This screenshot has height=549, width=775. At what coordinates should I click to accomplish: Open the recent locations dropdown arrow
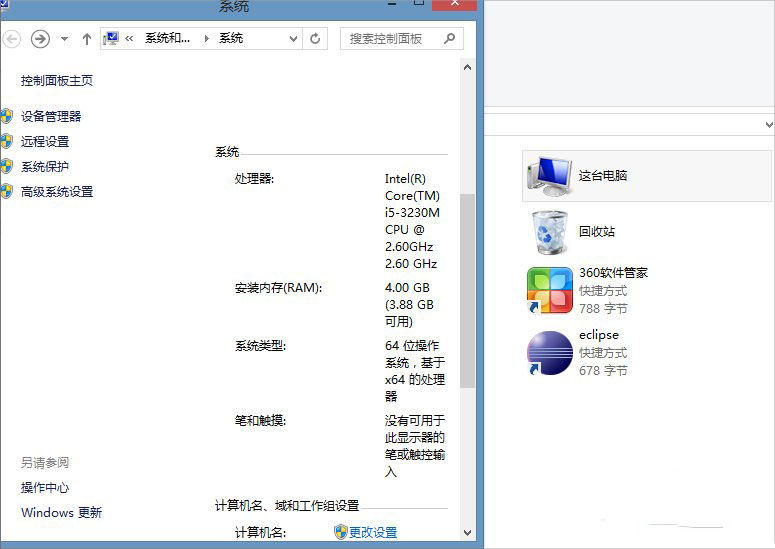[x=64, y=39]
